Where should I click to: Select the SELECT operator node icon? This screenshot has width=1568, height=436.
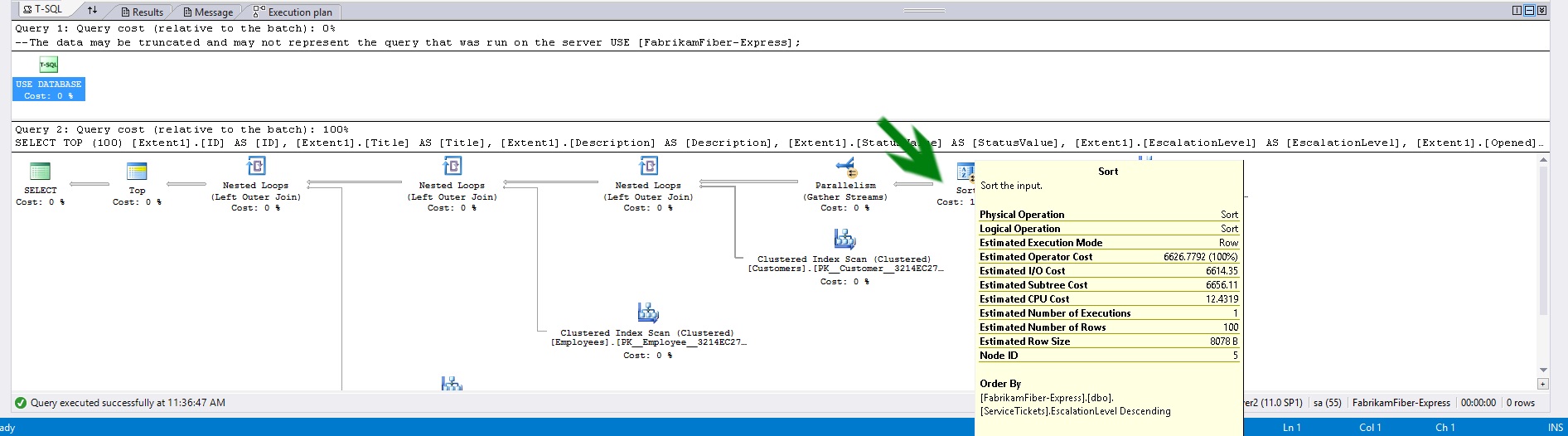[40, 172]
